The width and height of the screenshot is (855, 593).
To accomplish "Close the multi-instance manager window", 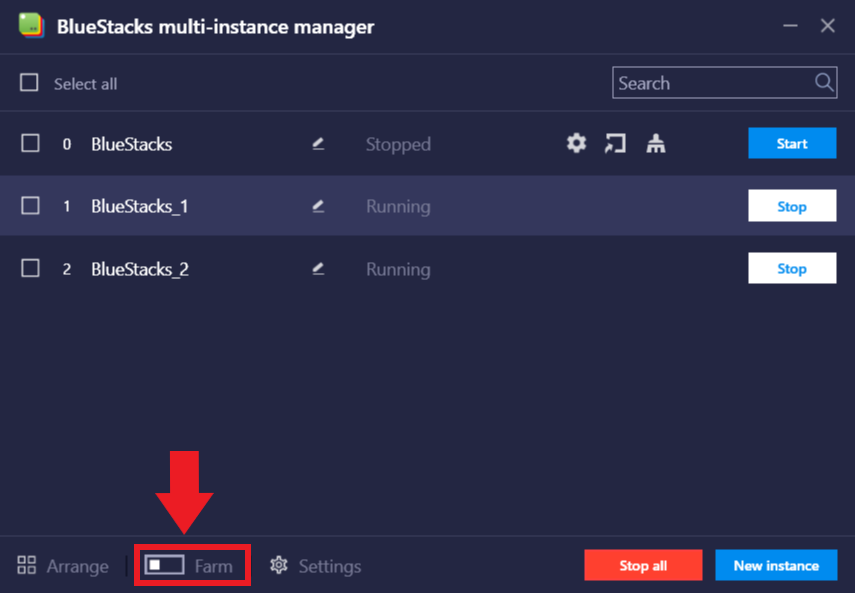I will point(828,26).
